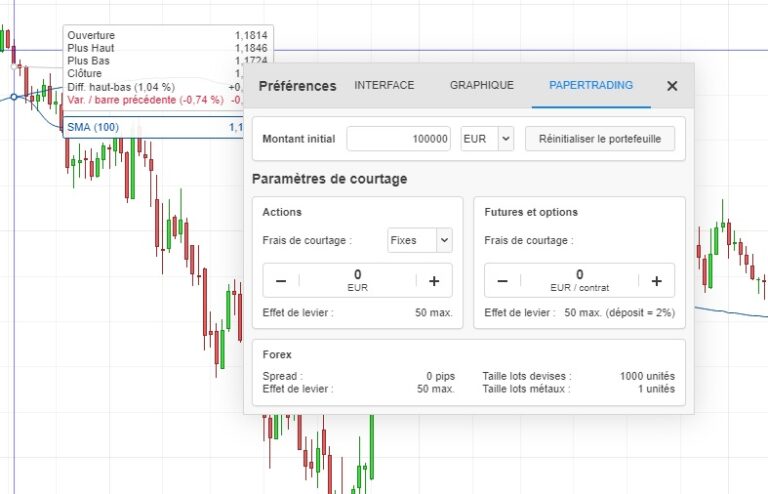Click the Préférences dialog title

pyautogui.click(x=297, y=86)
